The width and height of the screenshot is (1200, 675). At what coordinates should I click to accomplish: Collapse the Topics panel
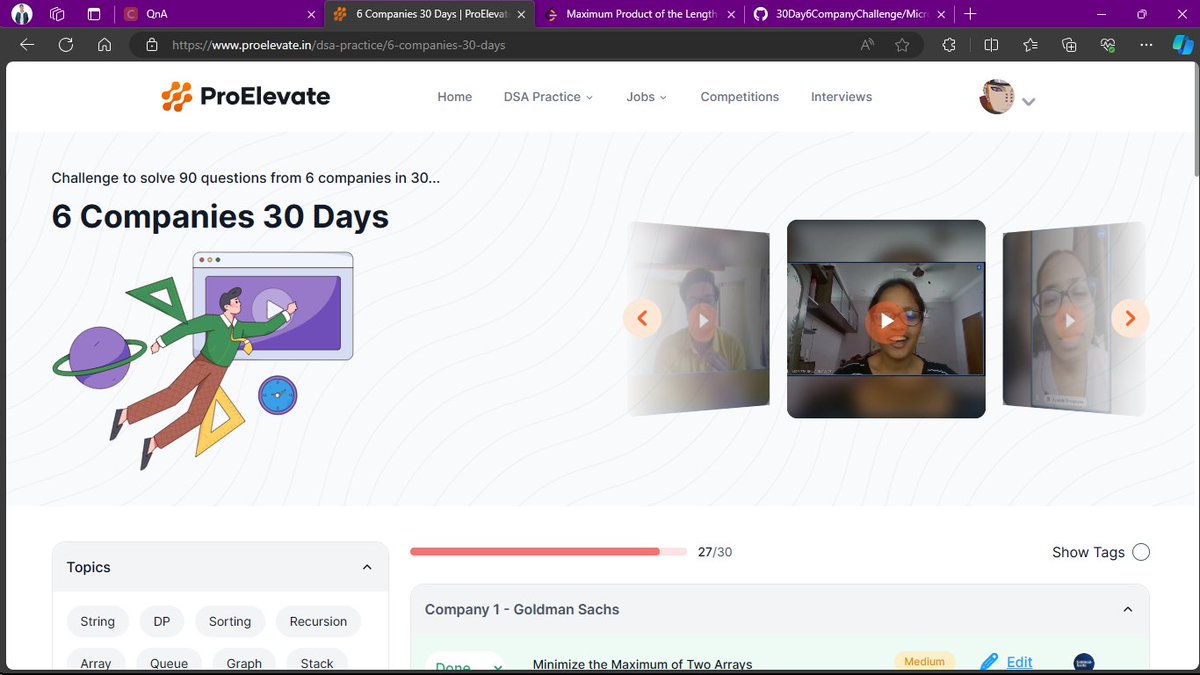coord(366,566)
